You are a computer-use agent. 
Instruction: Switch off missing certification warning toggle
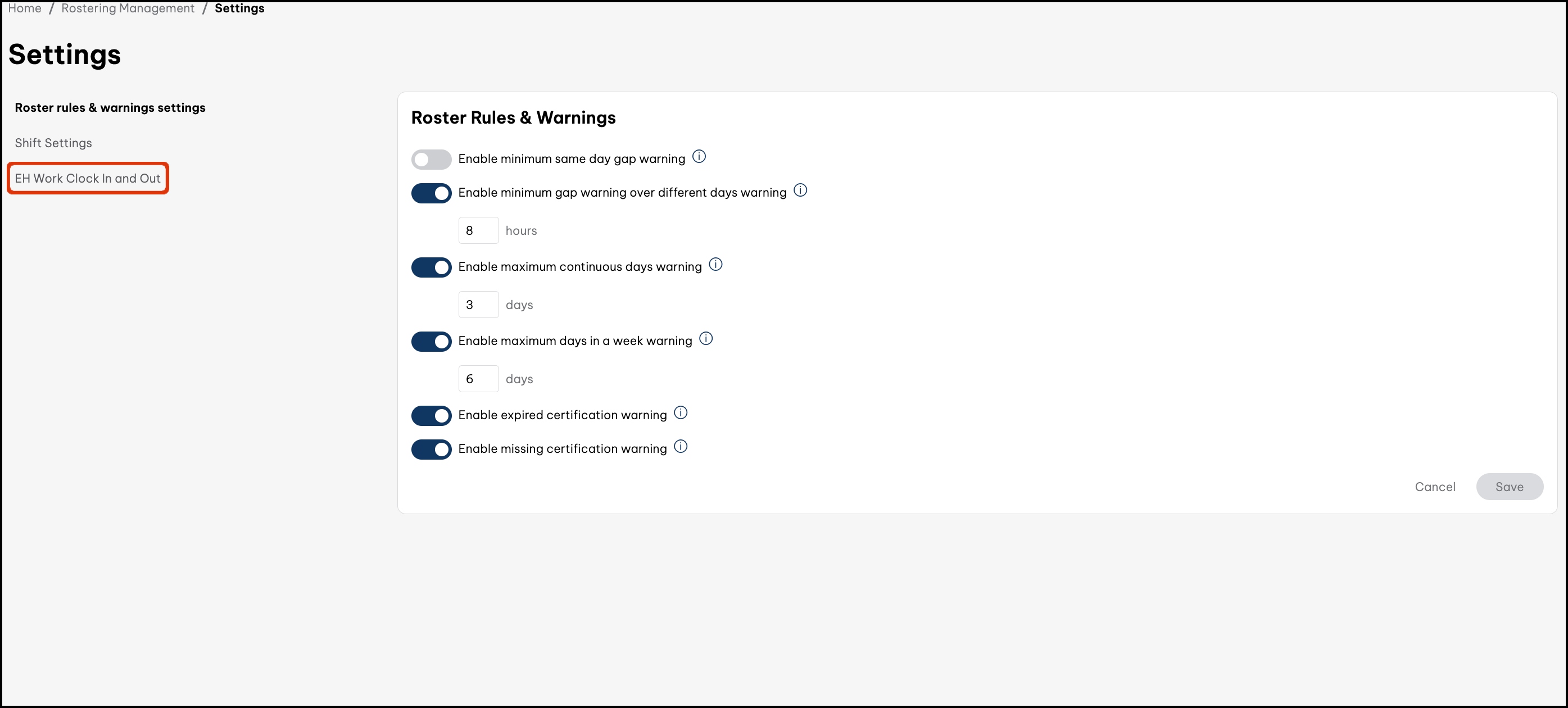pyautogui.click(x=431, y=450)
